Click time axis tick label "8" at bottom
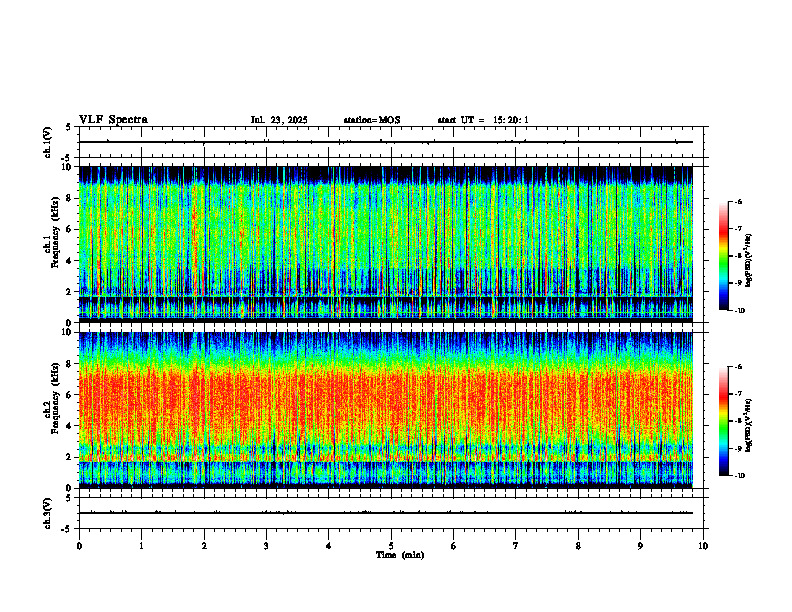 pos(578,546)
